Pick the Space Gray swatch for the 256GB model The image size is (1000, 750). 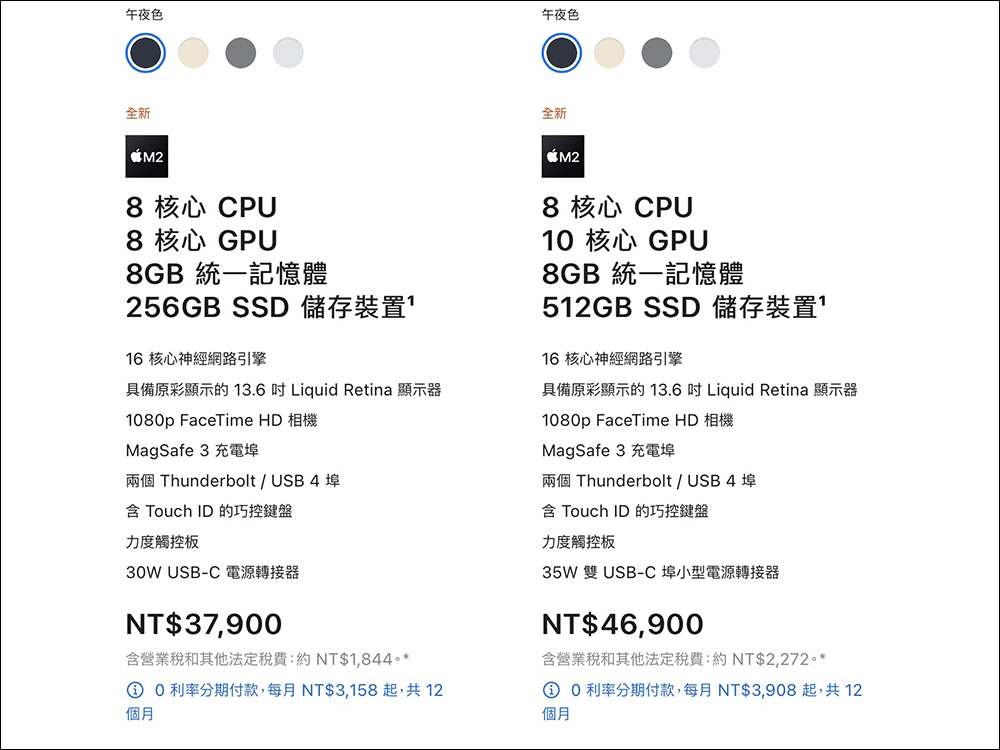(x=240, y=53)
